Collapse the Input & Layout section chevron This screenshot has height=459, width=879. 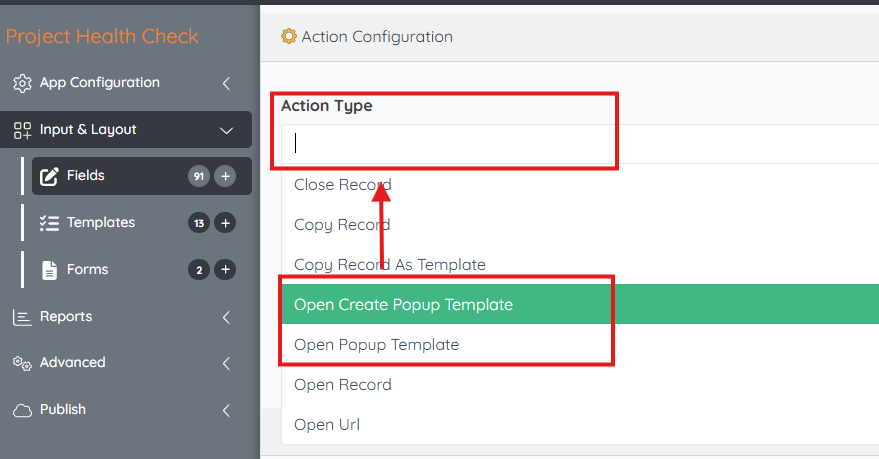tap(226, 130)
